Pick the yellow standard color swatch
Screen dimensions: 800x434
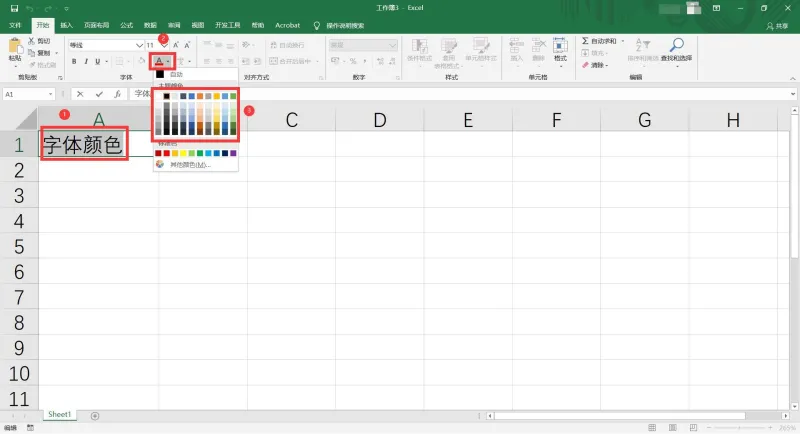pos(183,153)
